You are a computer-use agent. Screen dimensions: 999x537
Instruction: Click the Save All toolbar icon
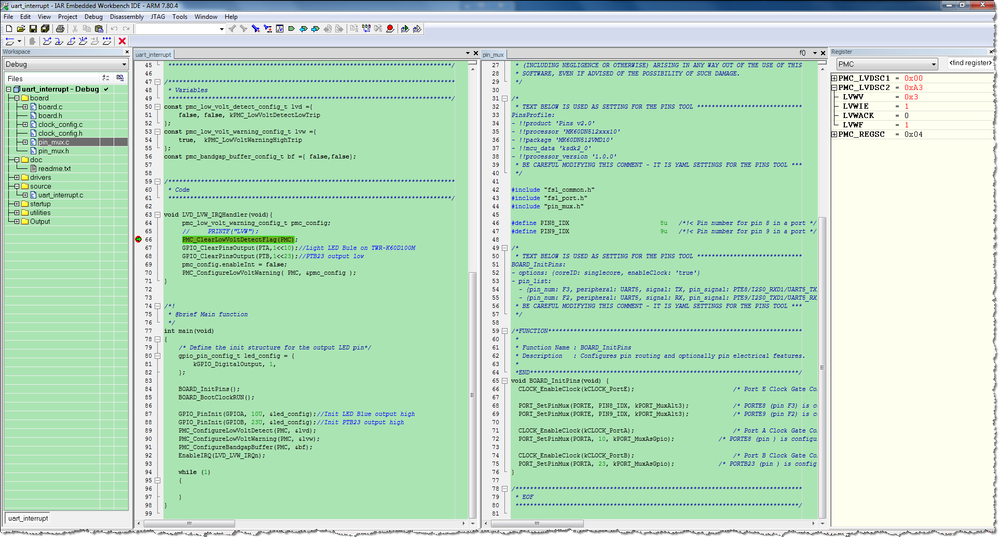point(45,29)
